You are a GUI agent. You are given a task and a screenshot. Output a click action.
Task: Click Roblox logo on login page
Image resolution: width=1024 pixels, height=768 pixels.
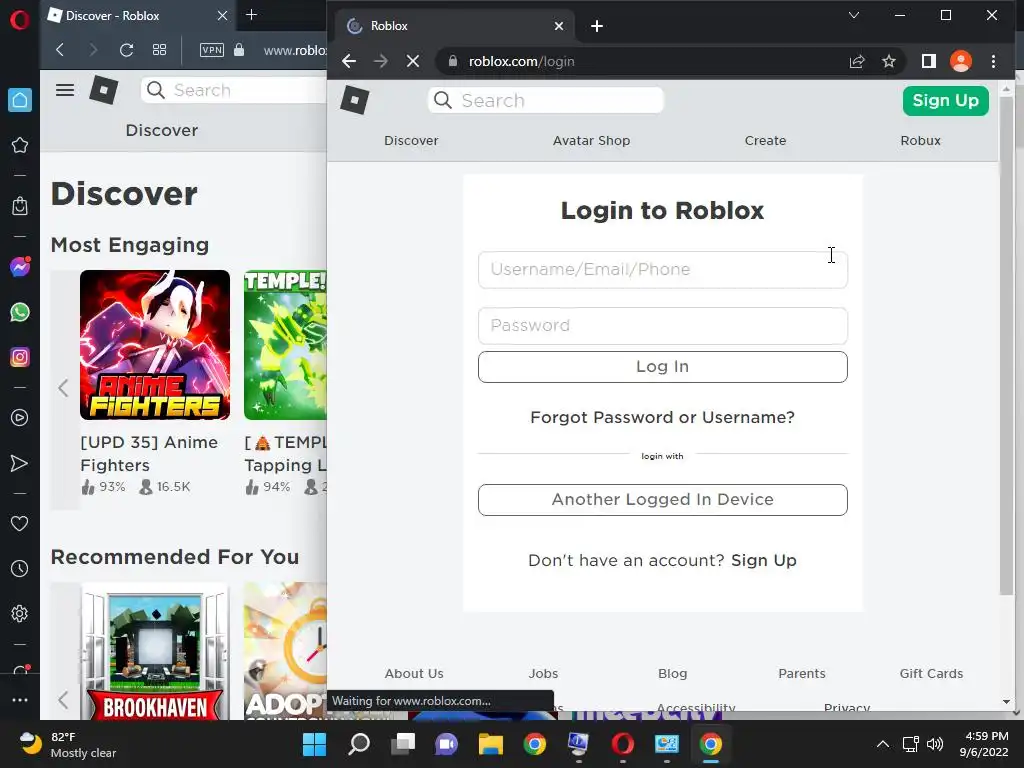(x=355, y=101)
